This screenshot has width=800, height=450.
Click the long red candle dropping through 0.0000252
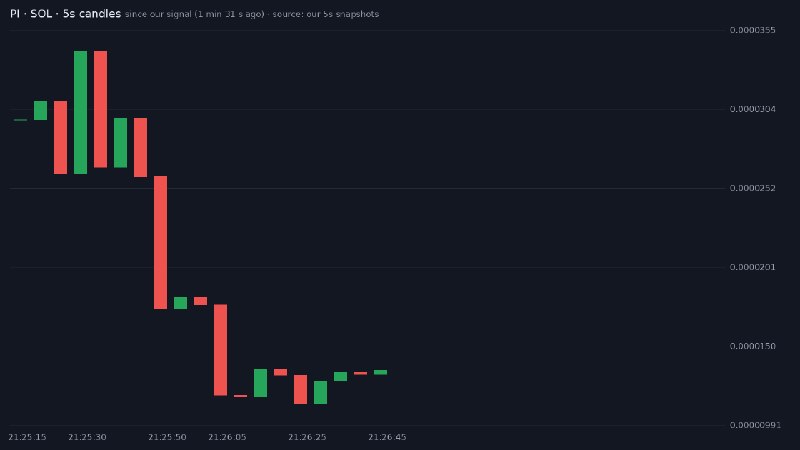[160, 242]
